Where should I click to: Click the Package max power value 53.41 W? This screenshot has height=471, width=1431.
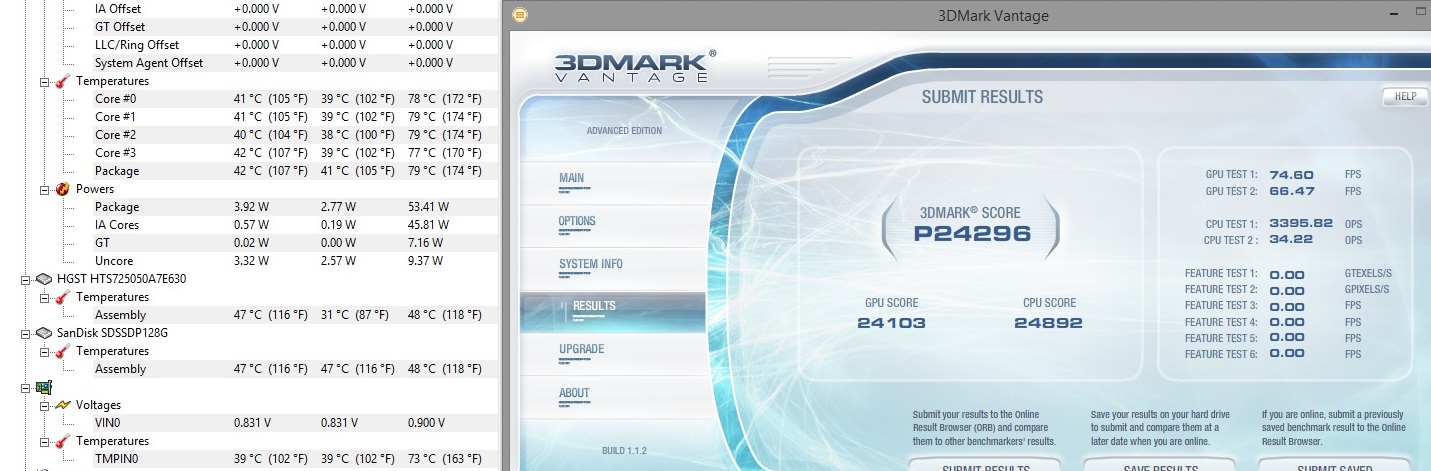[429, 207]
